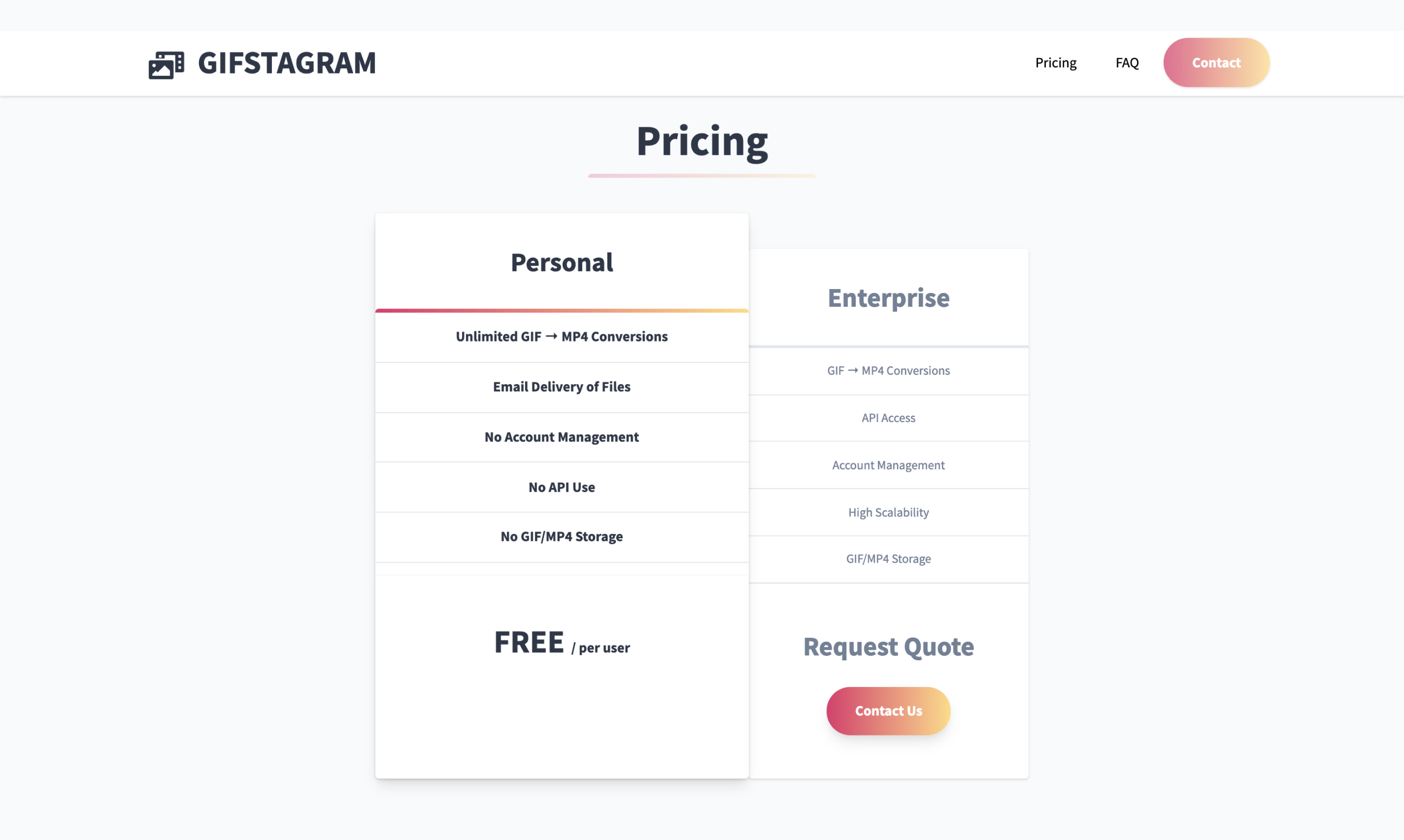Click the Email Delivery of Files row
This screenshot has width=1404, height=840.
click(x=561, y=387)
